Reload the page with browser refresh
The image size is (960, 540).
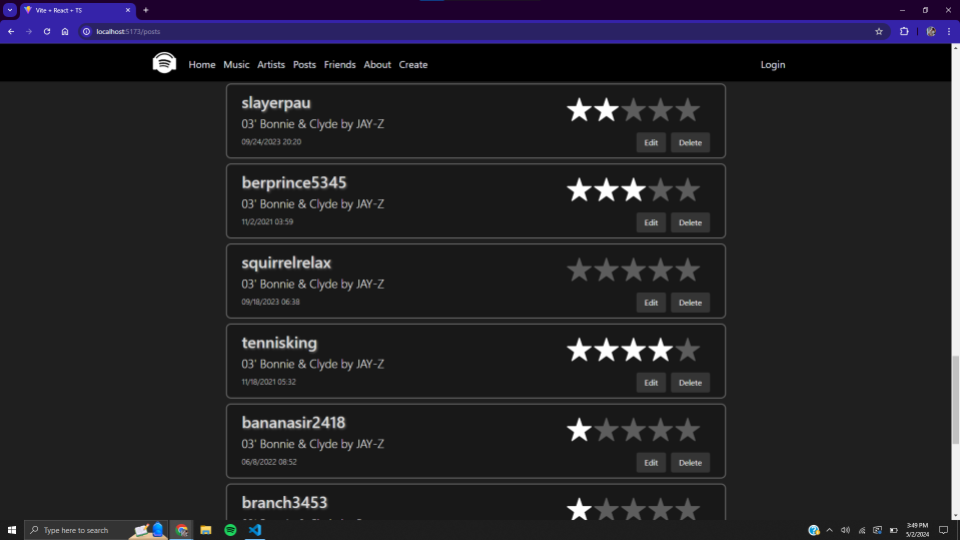pyautogui.click(x=47, y=31)
